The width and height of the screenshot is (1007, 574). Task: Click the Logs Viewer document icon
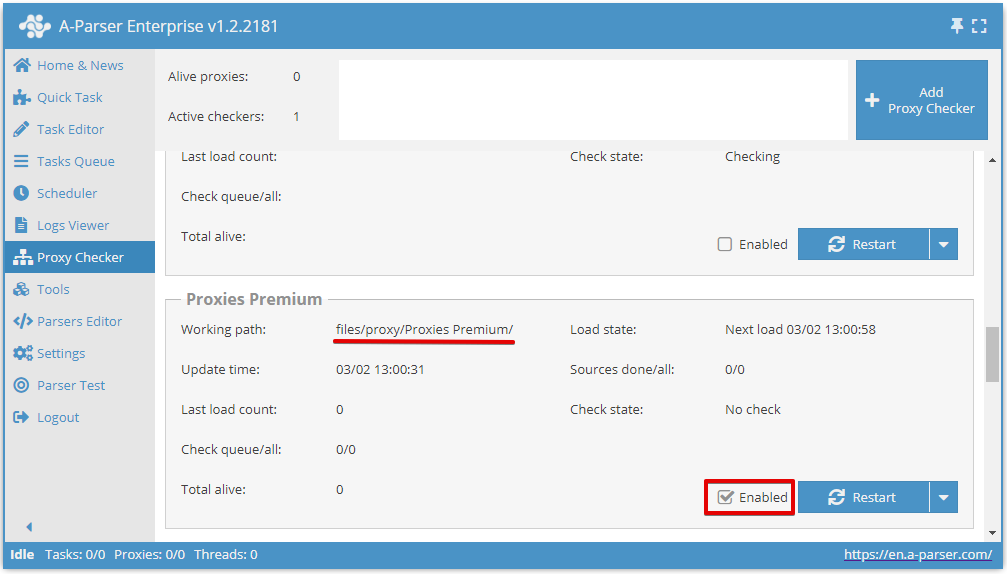(x=21, y=225)
